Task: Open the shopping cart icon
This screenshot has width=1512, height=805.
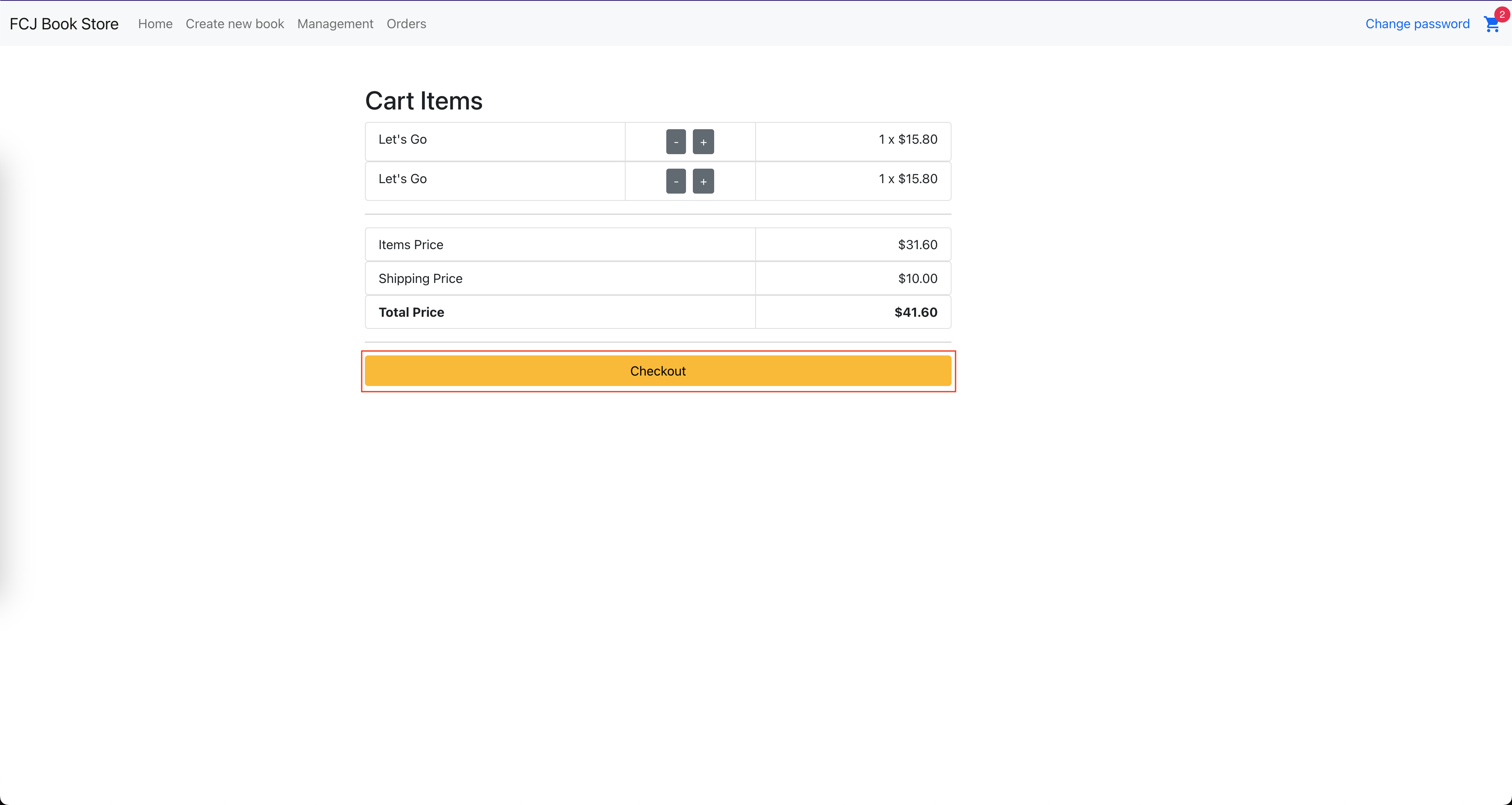Action: pyautogui.click(x=1491, y=25)
